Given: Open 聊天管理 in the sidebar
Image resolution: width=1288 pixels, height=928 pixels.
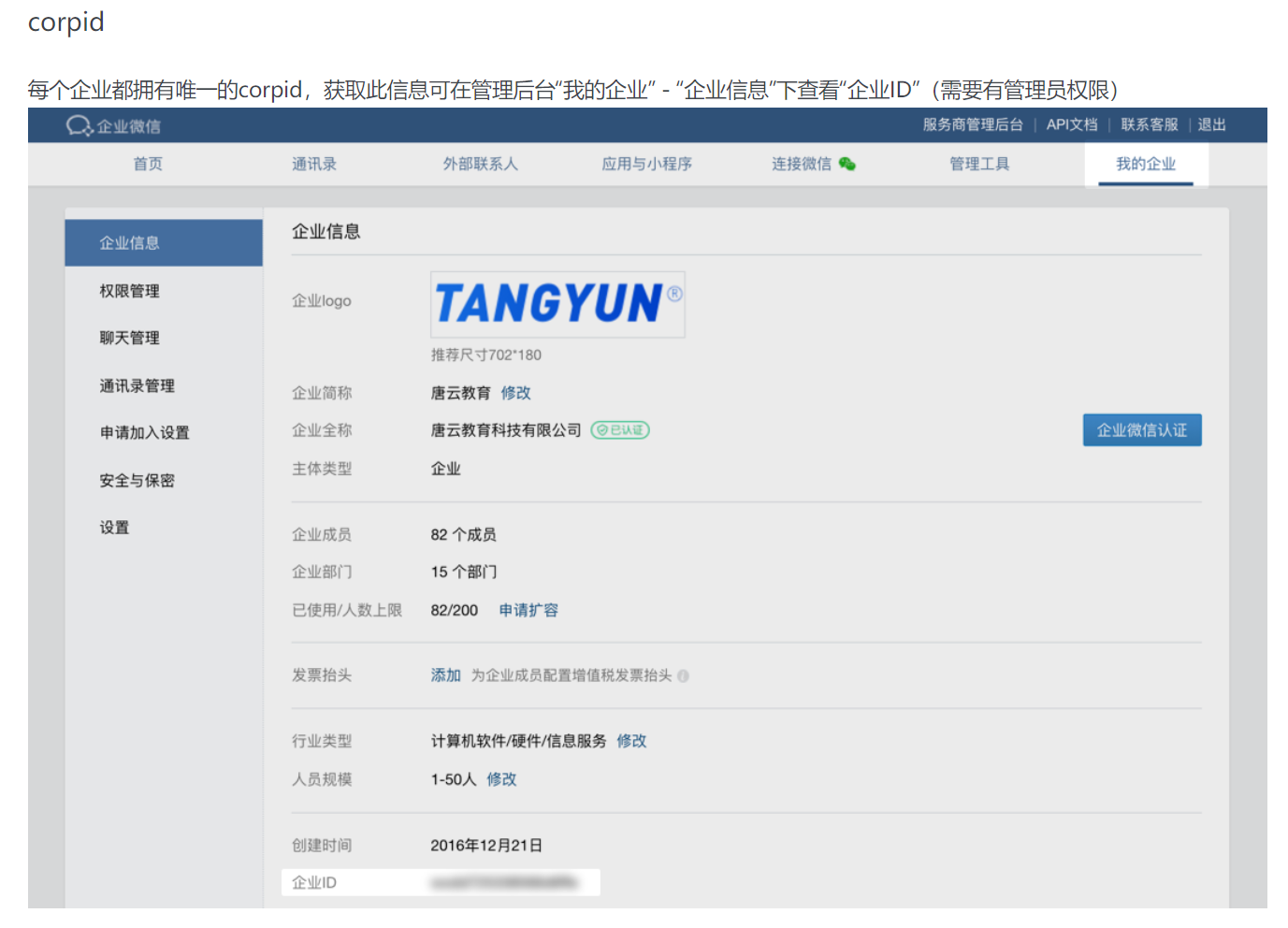Looking at the screenshot, I should [x=130, y=338].
